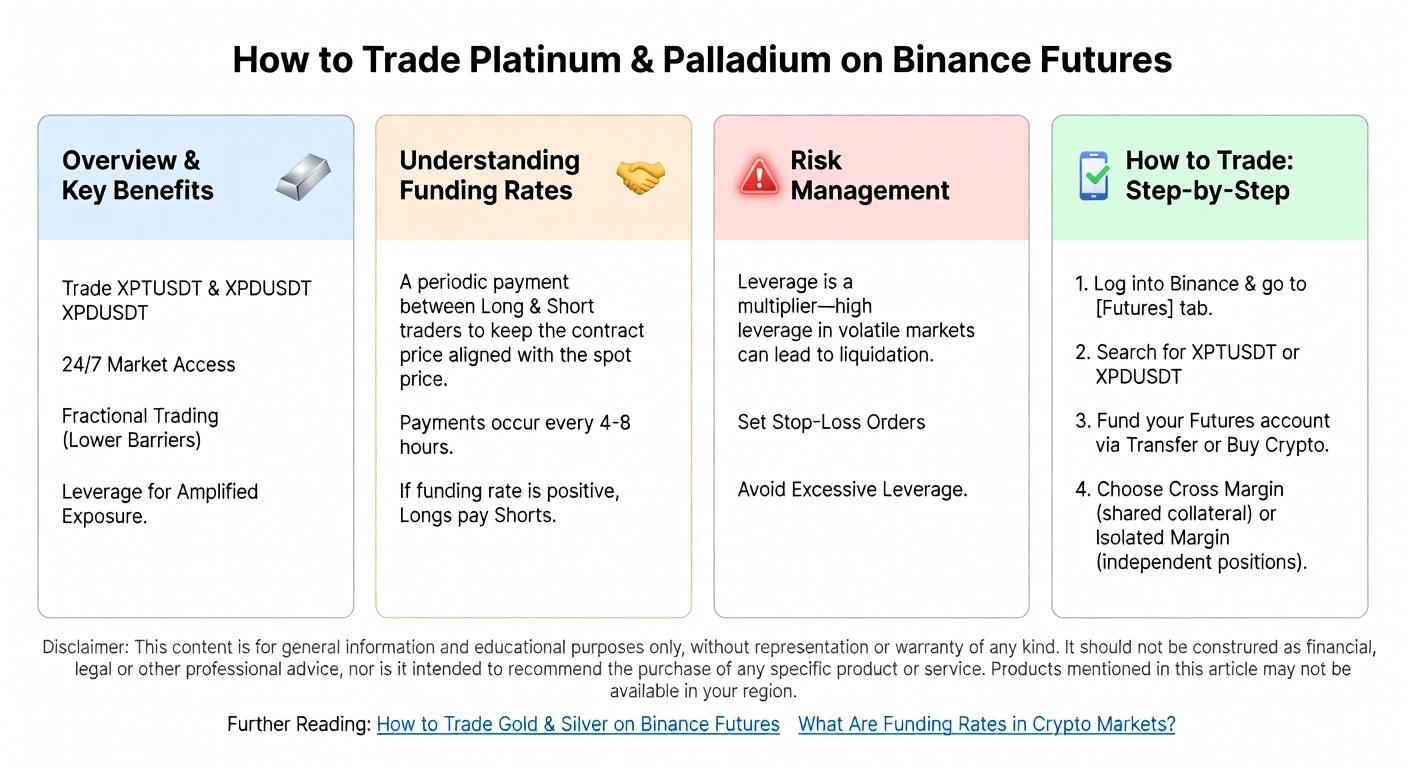This screenshot has width=1408, height=768.
Task: Click the 24/7 Market Access text
Action: [x=149, y=364]
